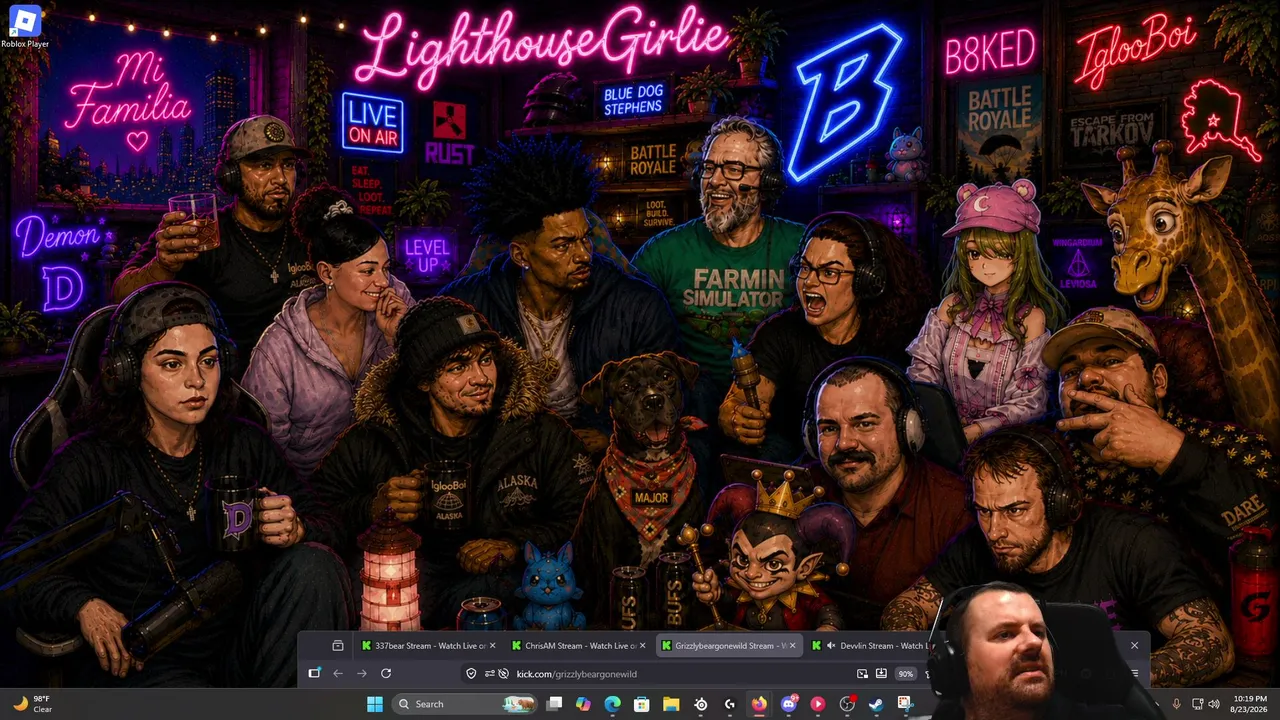The height and width of the screenshot is (720, 1280).
Task: Open Firefox recent browsing view button
Action: point(338,646)
